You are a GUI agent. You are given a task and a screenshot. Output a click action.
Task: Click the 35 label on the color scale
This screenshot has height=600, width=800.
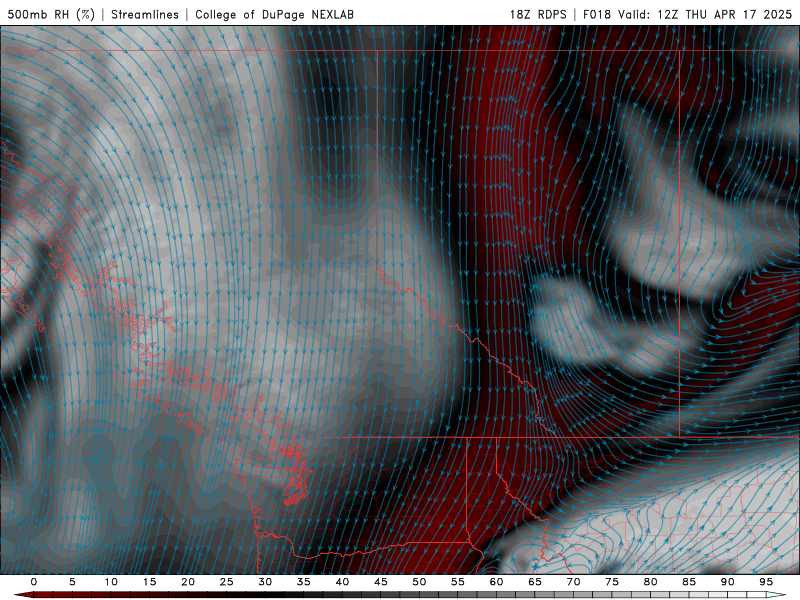[304, 582]
